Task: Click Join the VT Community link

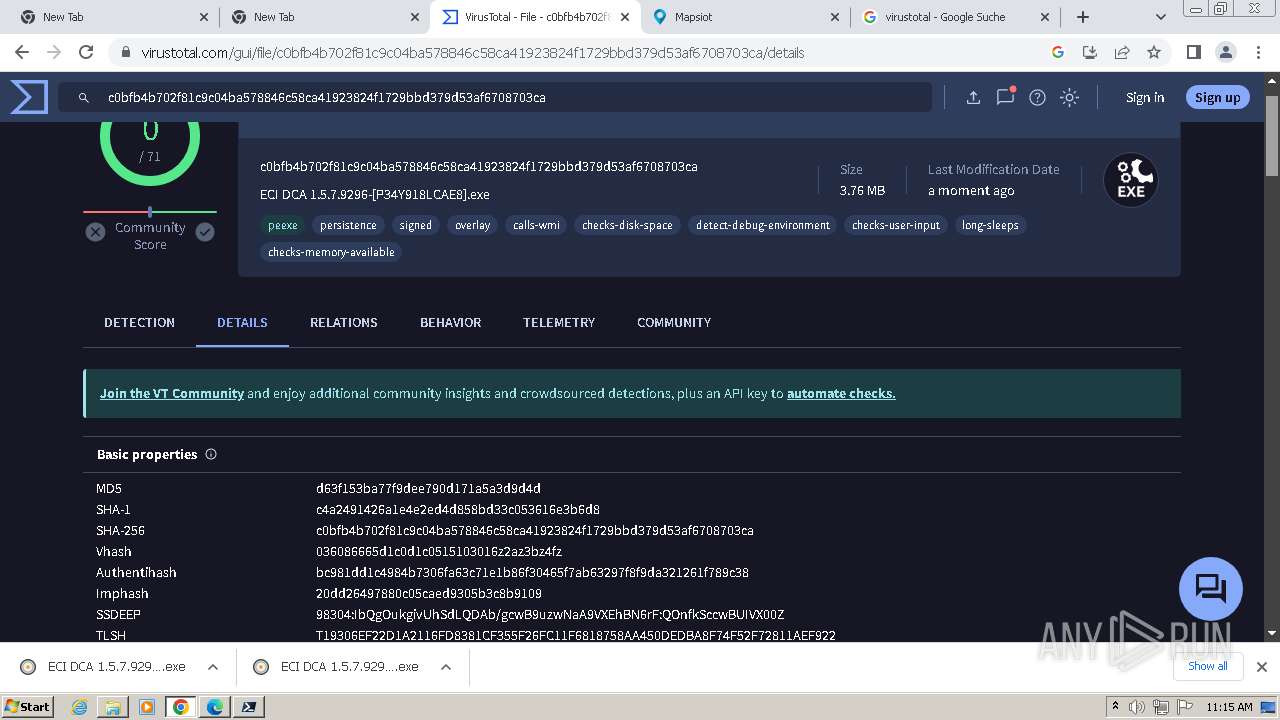Action: [172, 393]
